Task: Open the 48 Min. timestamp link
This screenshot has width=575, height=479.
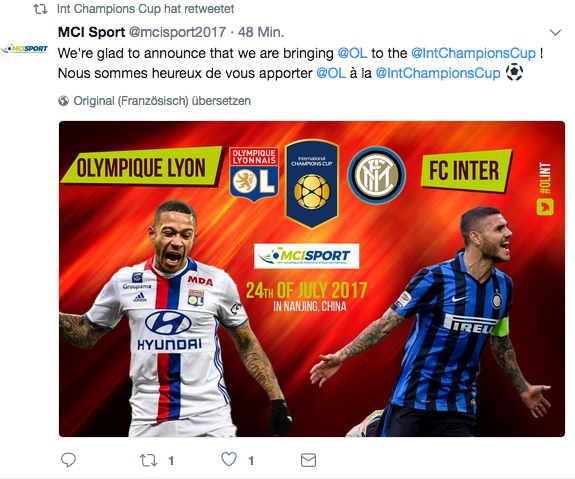Action: (261, 32)
